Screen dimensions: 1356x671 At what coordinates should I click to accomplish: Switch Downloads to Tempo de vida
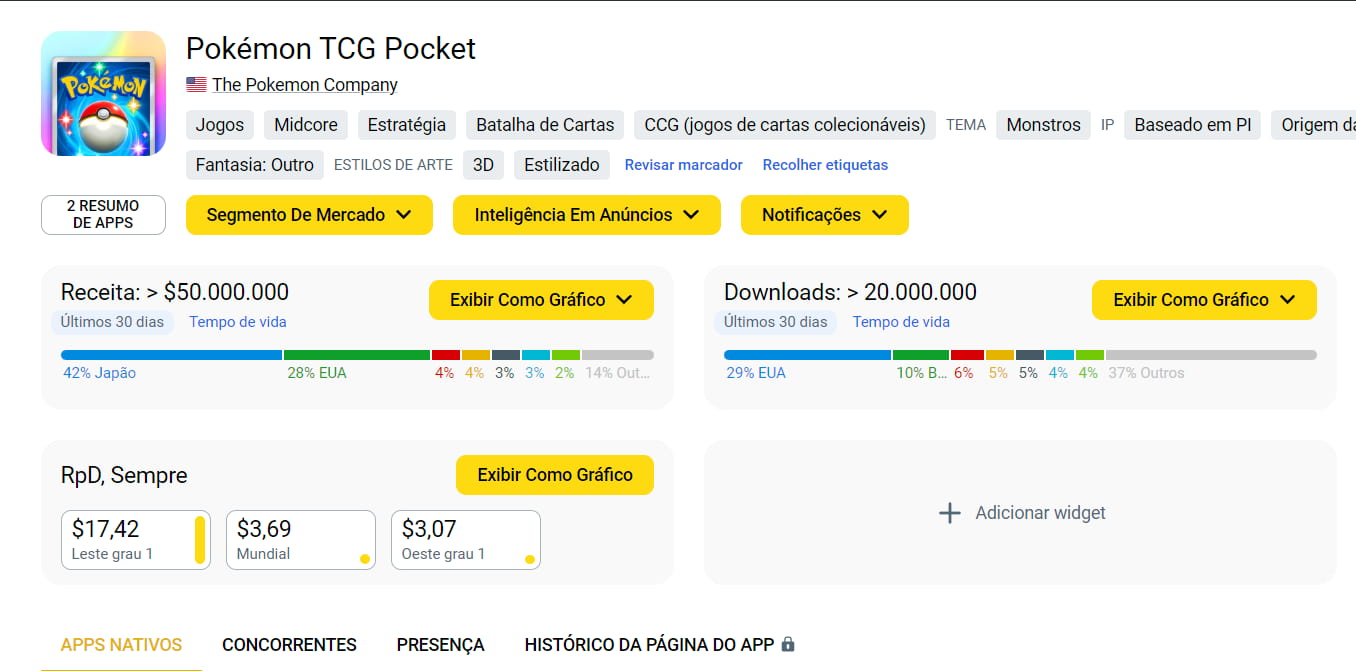[x=901, y=322]
